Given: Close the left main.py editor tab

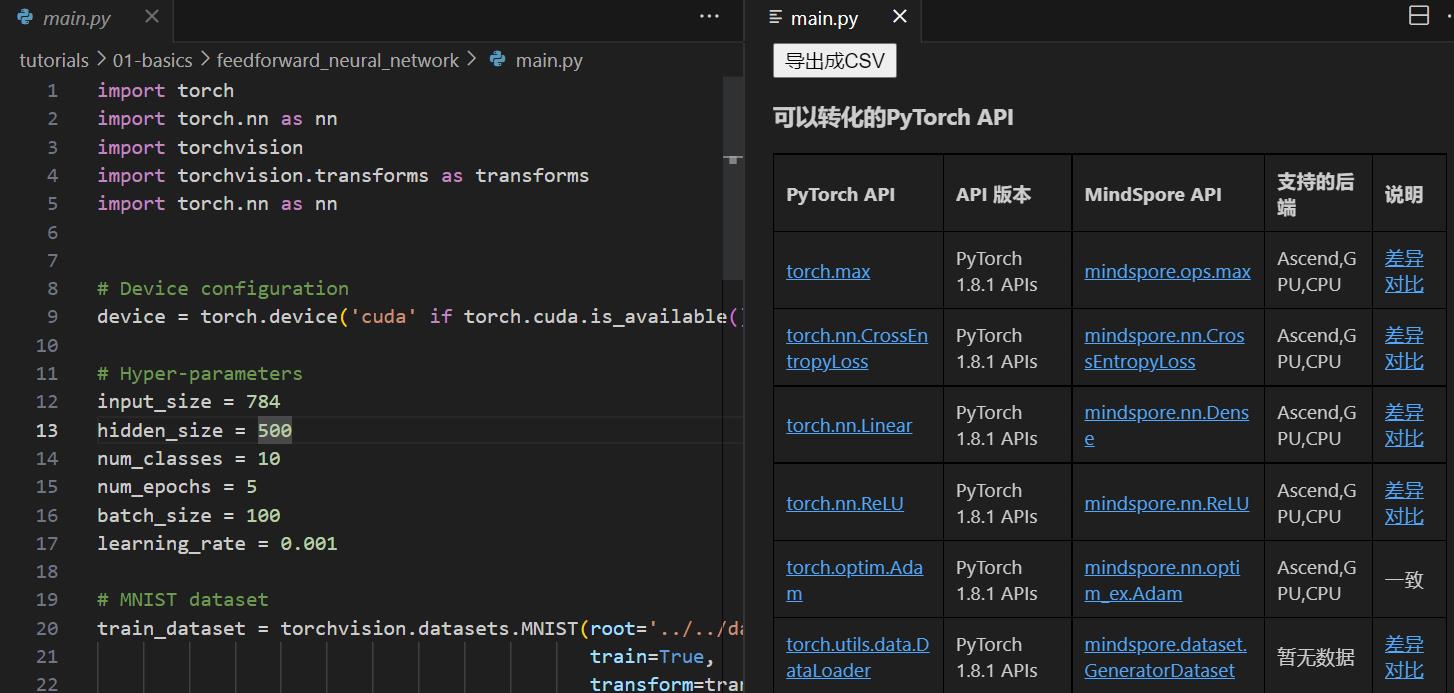Looking at the screenshot, I should coord(151,17).
